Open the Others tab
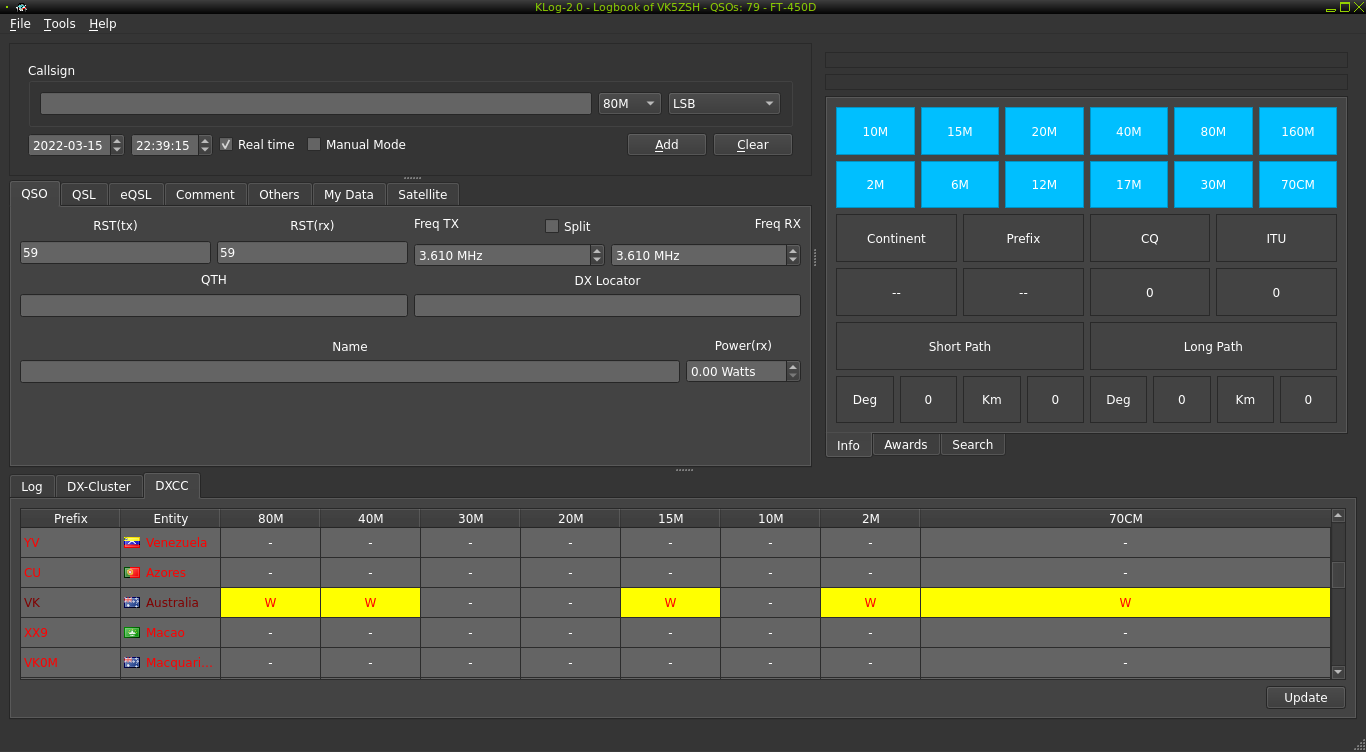This screenshot has width=1366, height=752. (279, 194)
